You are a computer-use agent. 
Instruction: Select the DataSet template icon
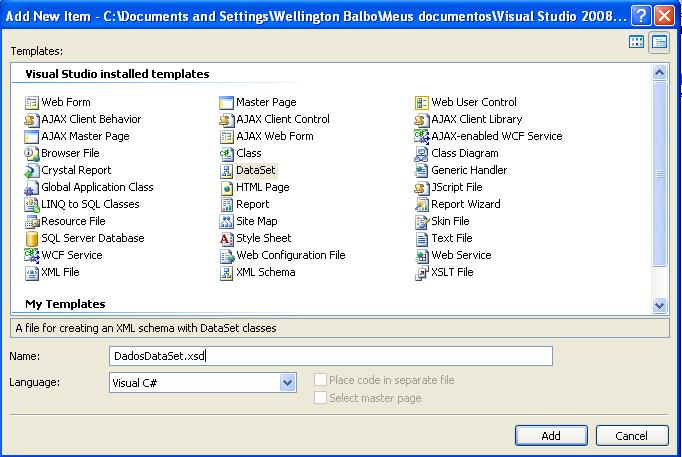tap(227, 170)
